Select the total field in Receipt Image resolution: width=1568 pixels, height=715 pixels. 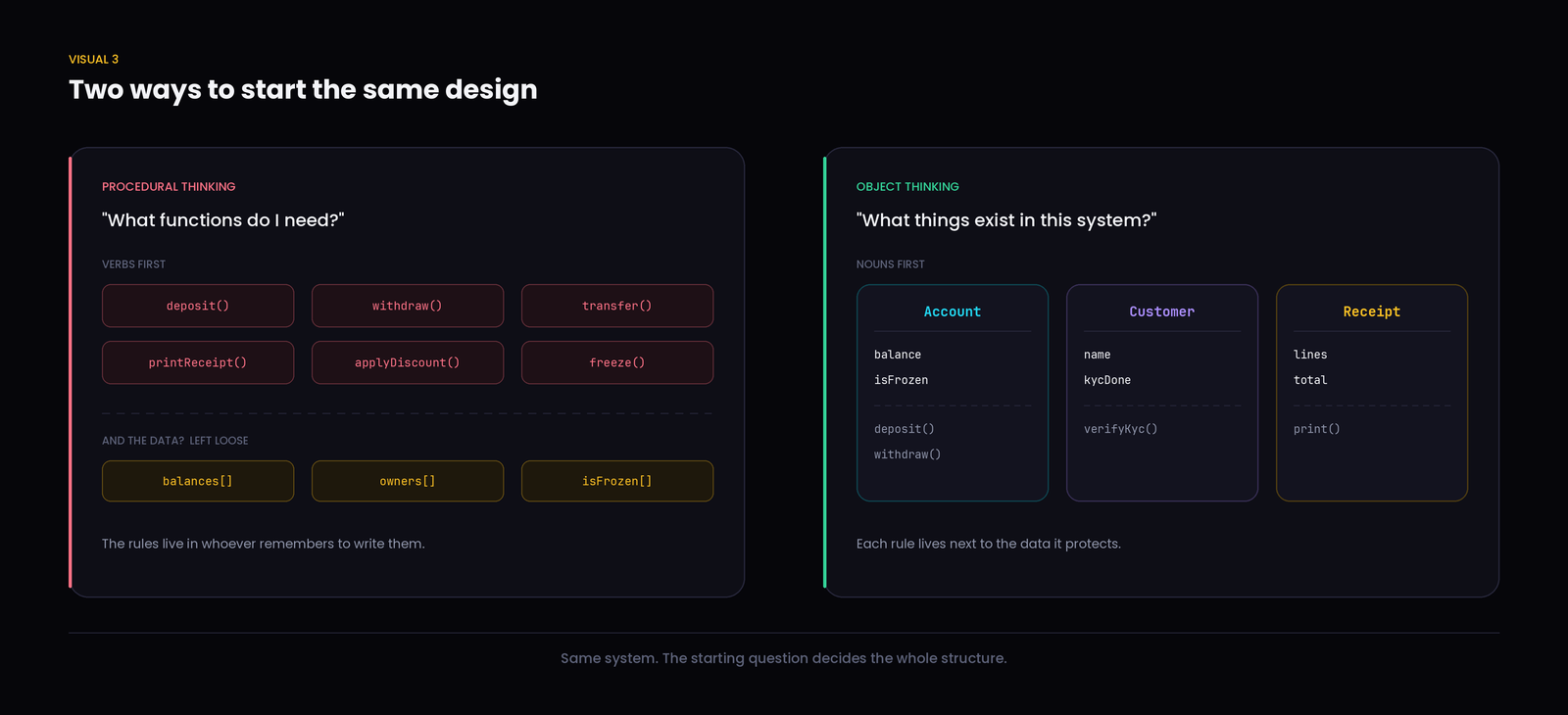1310,380
